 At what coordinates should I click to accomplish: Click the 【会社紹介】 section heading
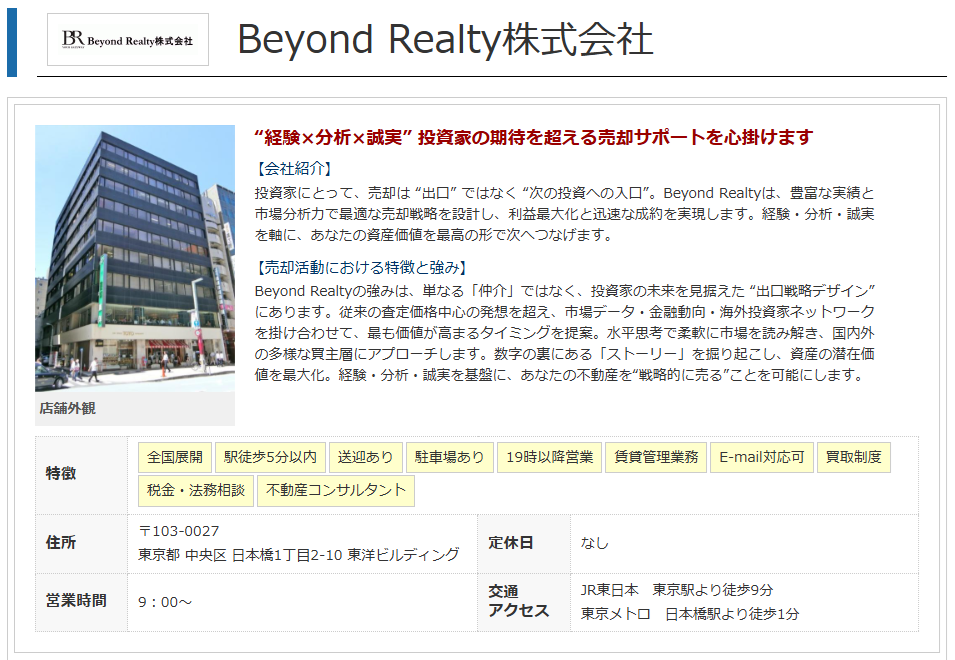point(294,168)
